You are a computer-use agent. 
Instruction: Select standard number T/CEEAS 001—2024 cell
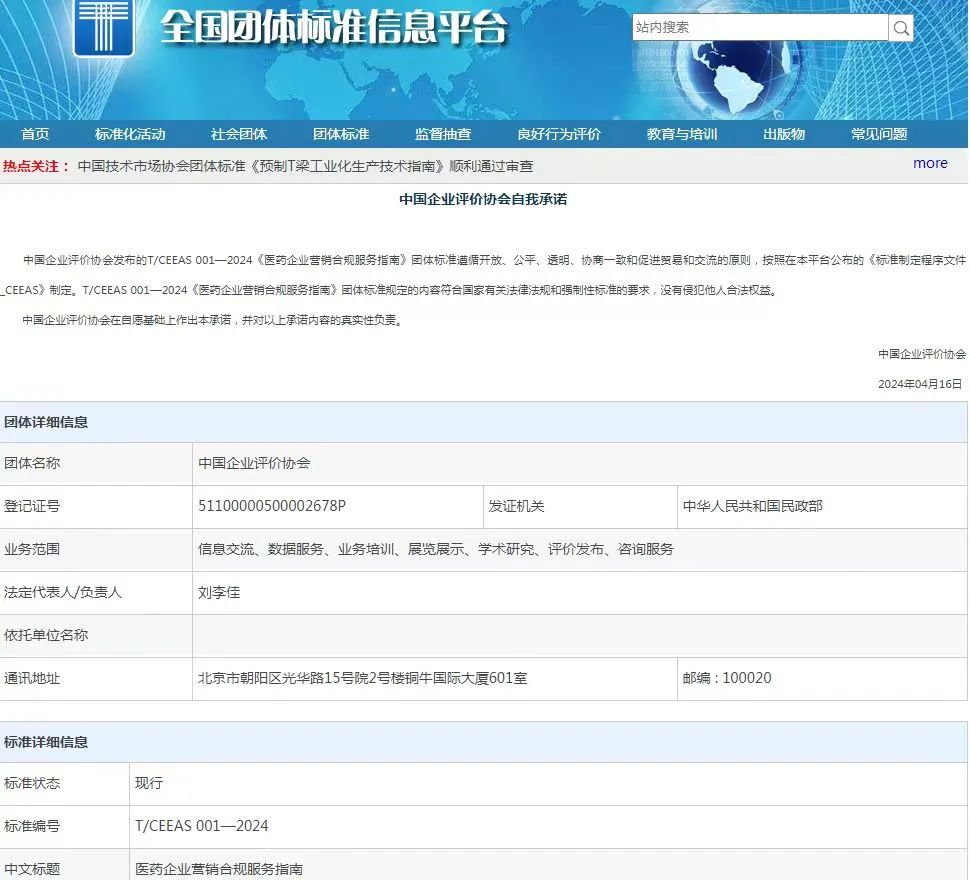point(548,826)
